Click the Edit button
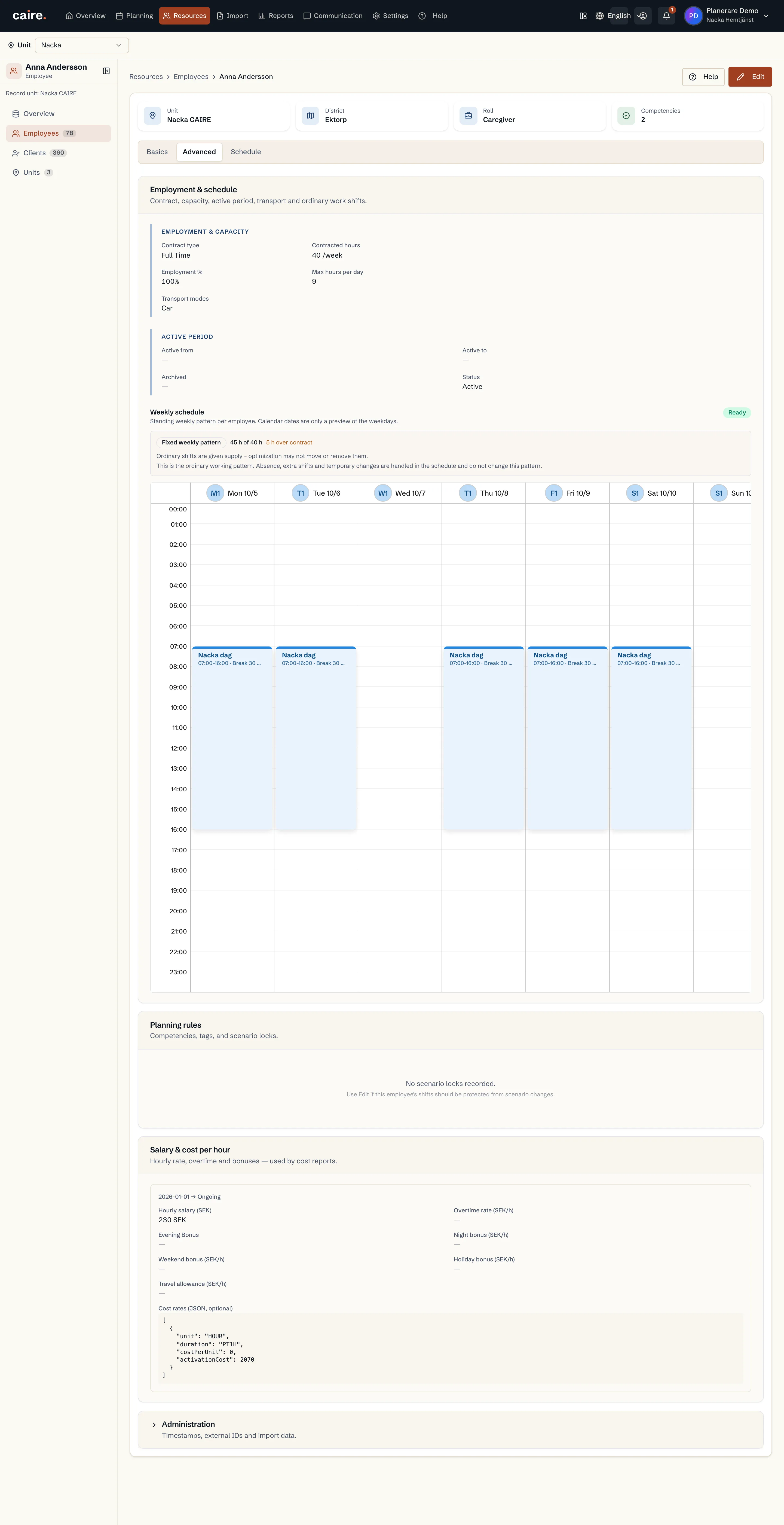The width and height of the screenshot is (784, 1525). pyautogui.click(x=750, y=77)
